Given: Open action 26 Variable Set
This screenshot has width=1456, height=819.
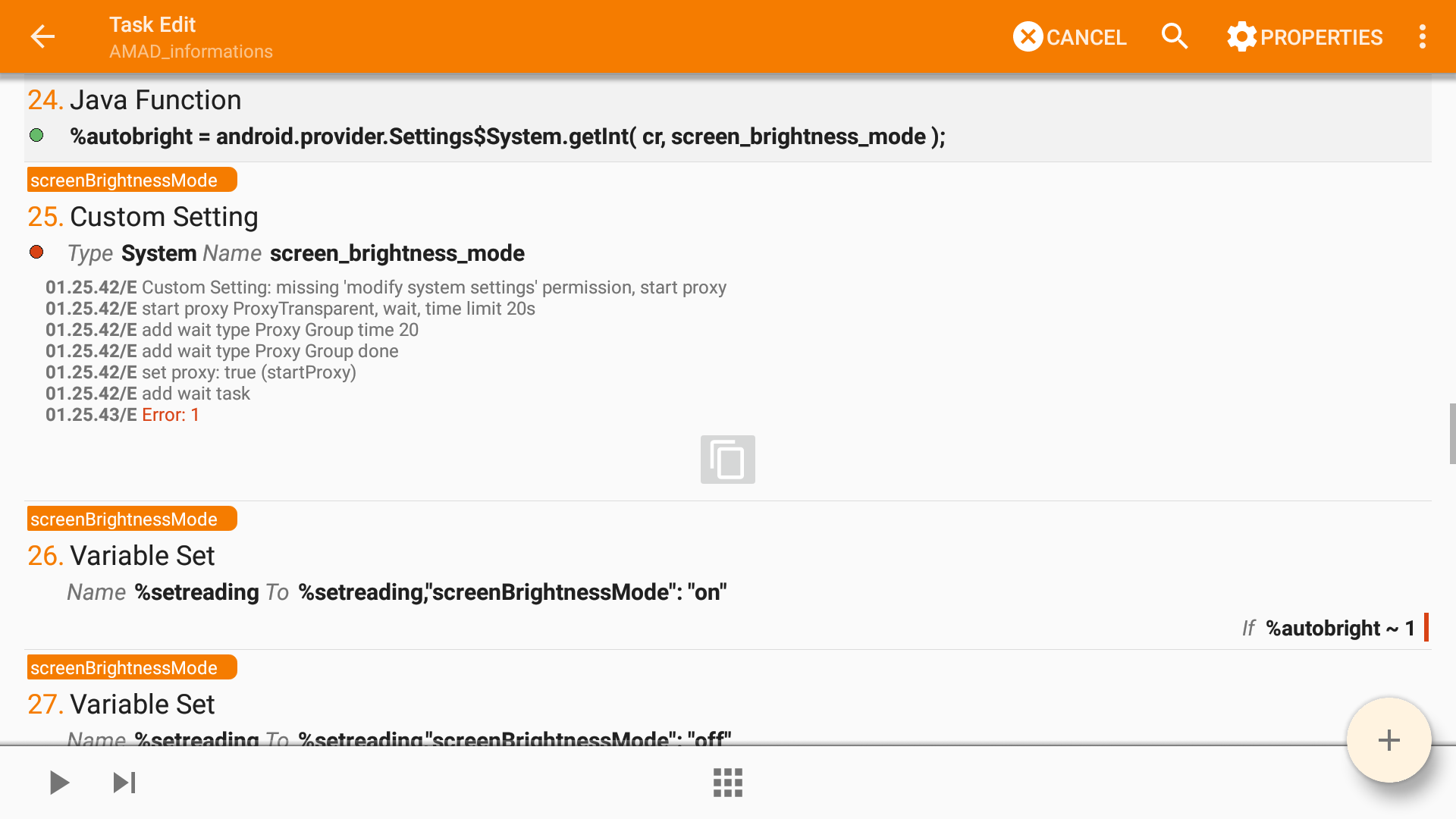Looking at the screenshot, I should pyautogui.click(x=143, y=556).
